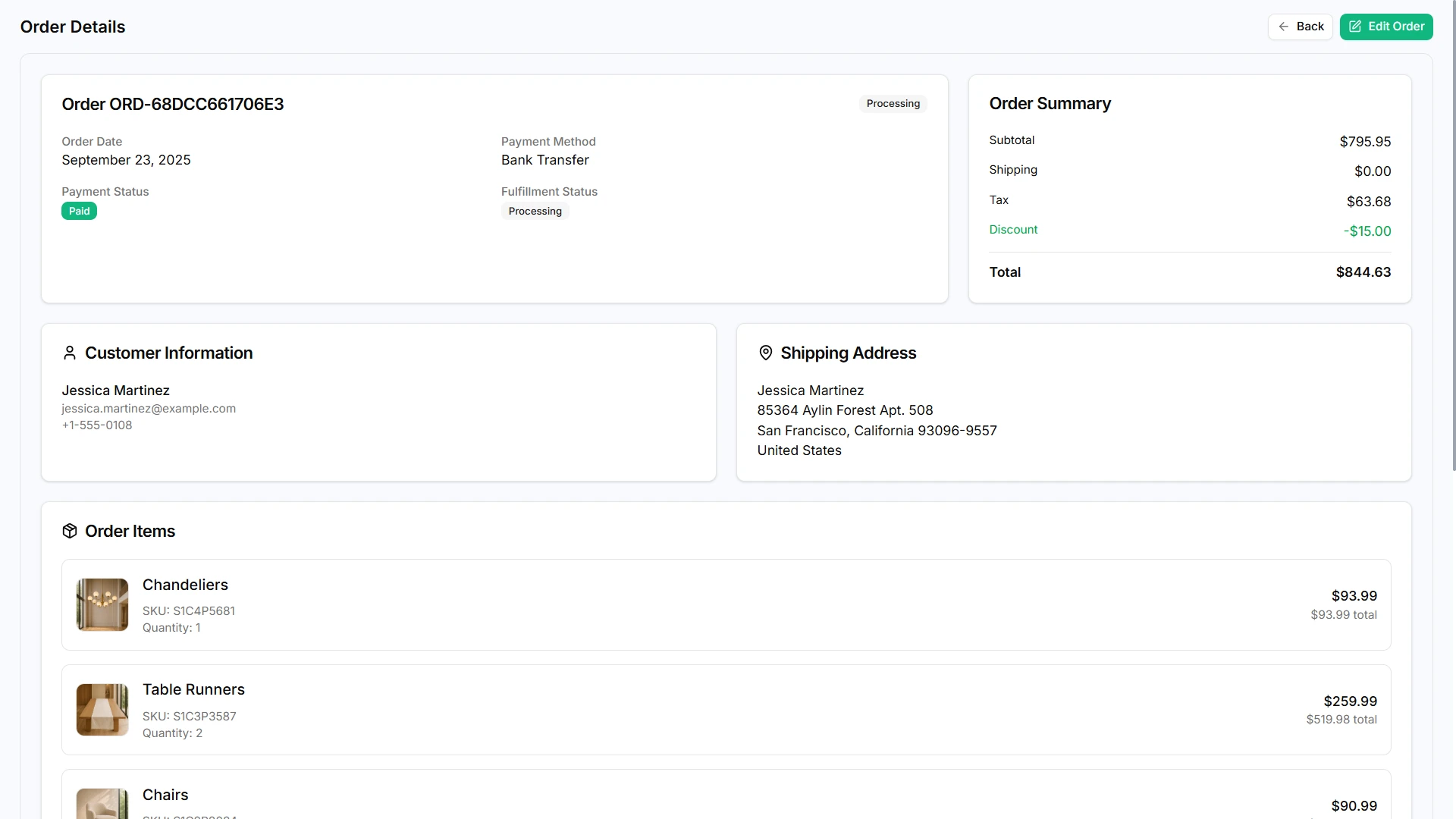1456x819 pixels.
Task: Click the street address 85364 Aylin Forest Apt. 508
Action: [x=845, y=410]
